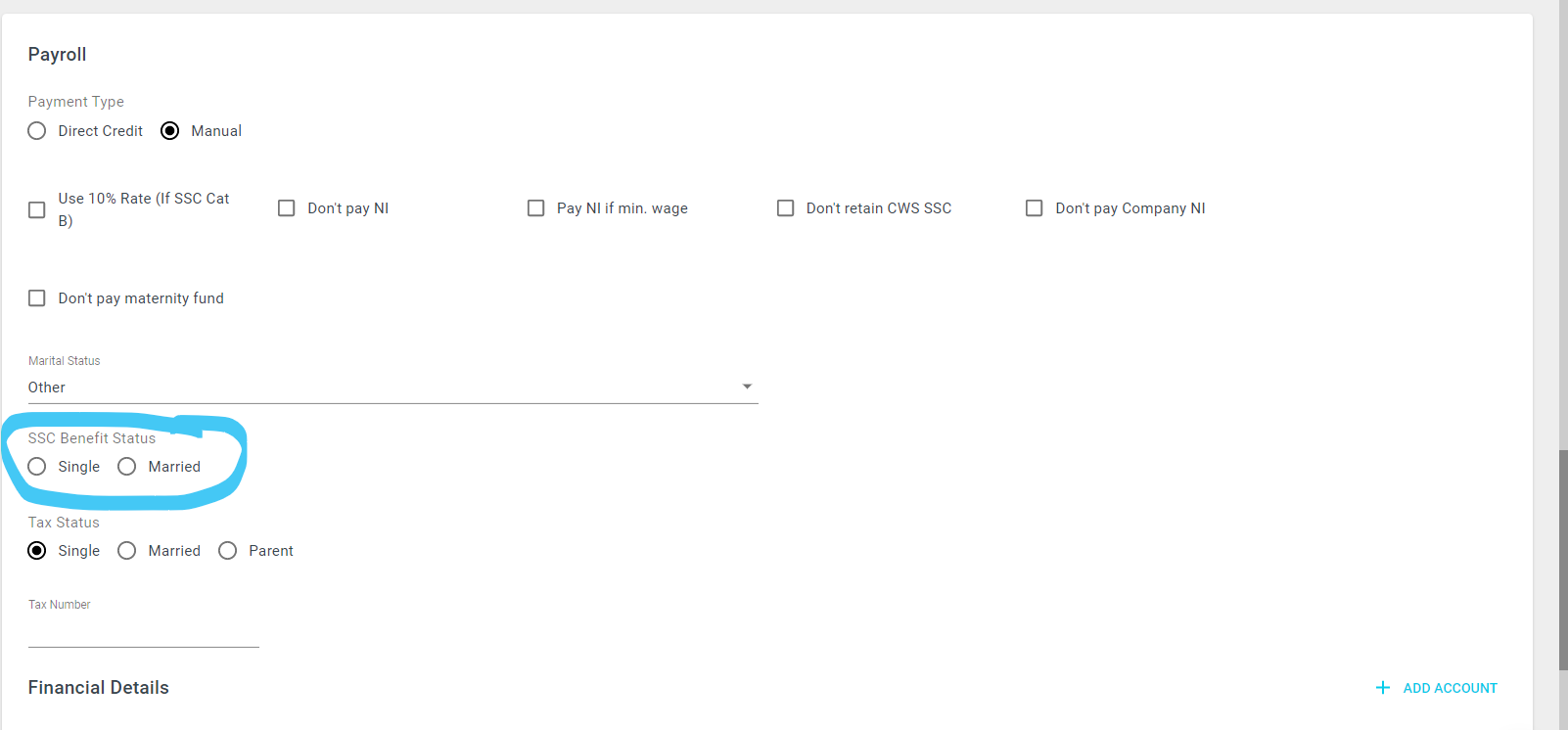Check Pay NI if min. wage
Screen dimensions: 1568x730
tap(535, 208)
